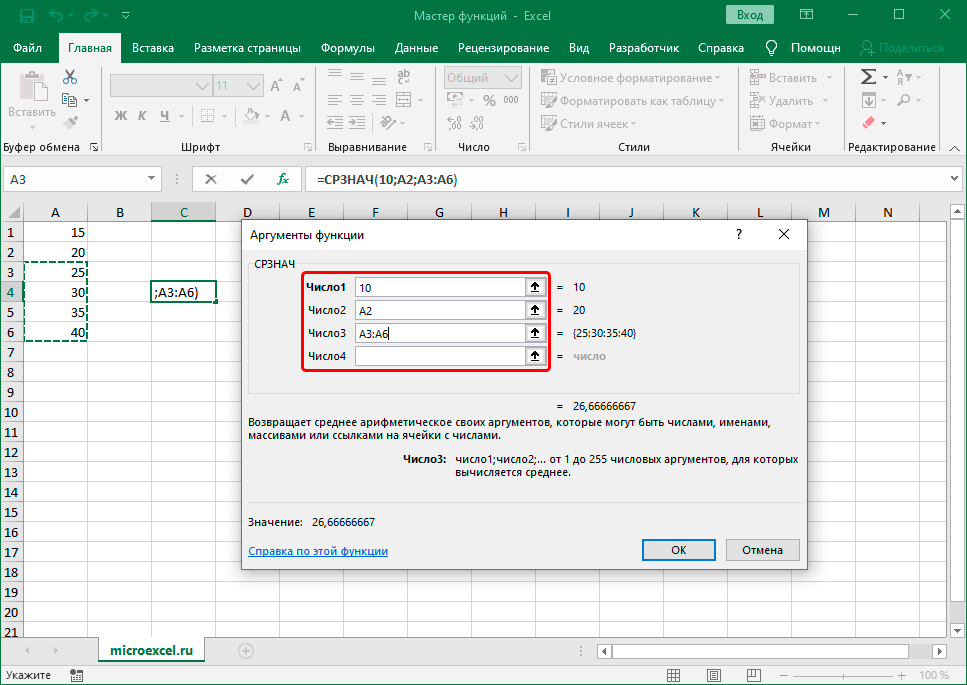Click the collapse button beside the Число1 field
967x685 pixels.
(x=535, y=287)
